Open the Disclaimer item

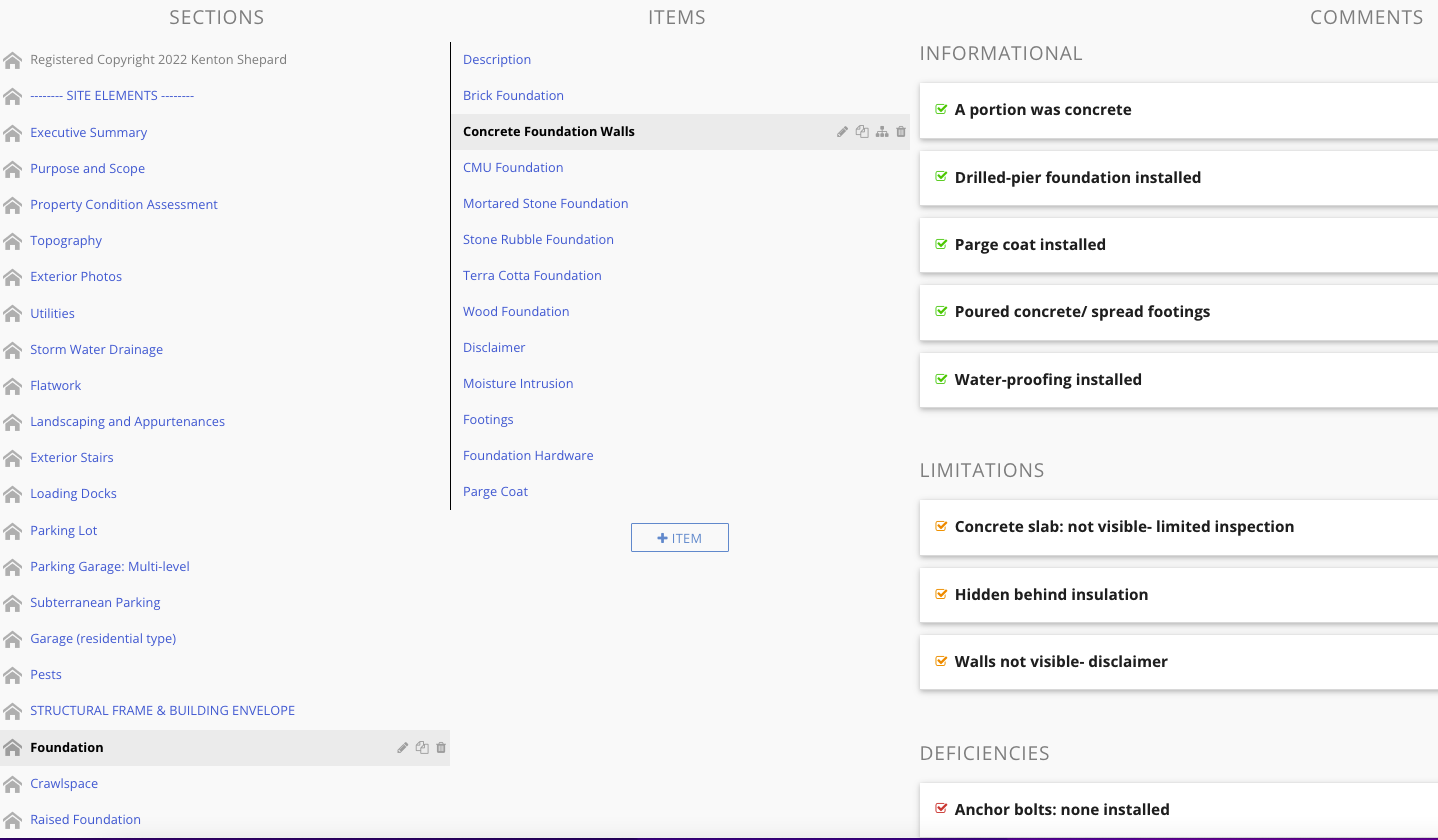point(494,348)
